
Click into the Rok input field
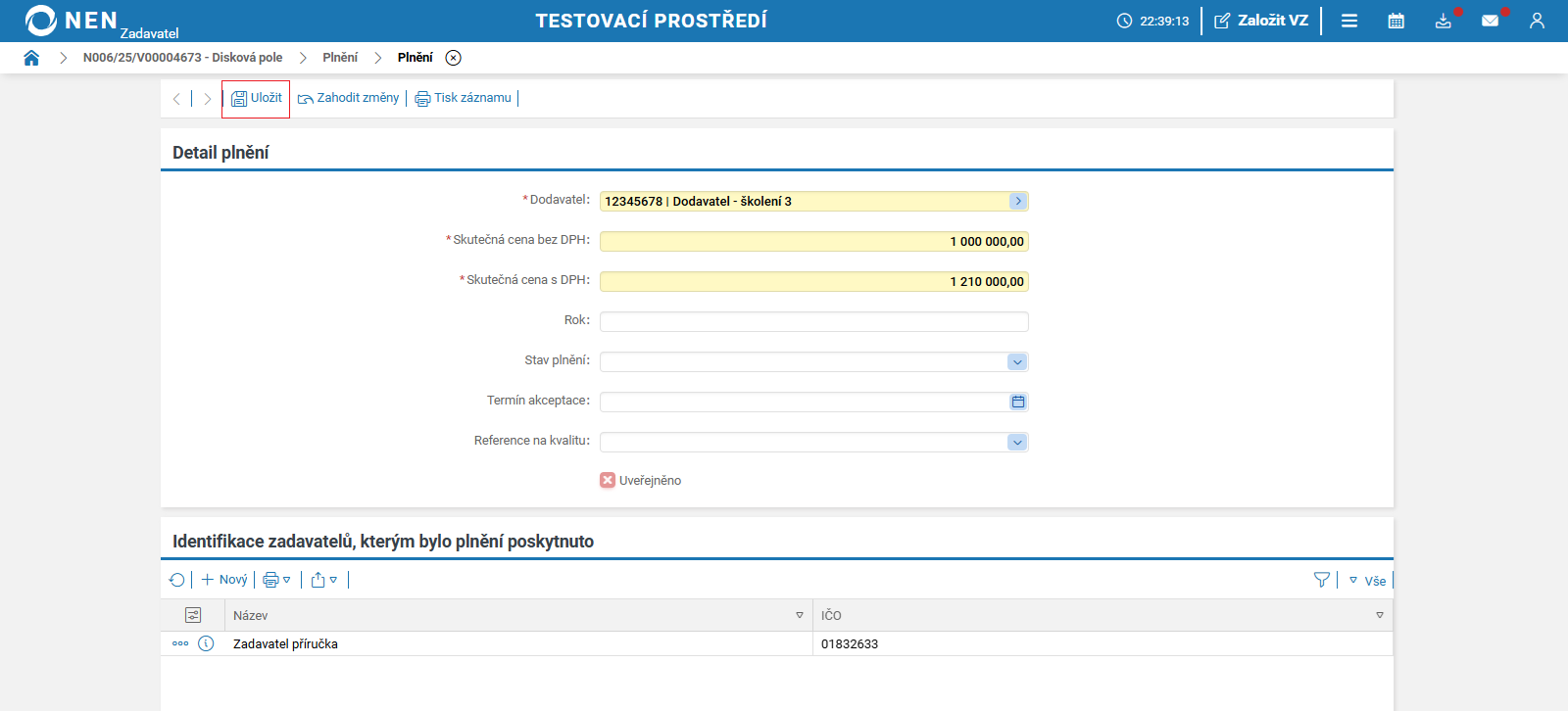click(813, 321)
